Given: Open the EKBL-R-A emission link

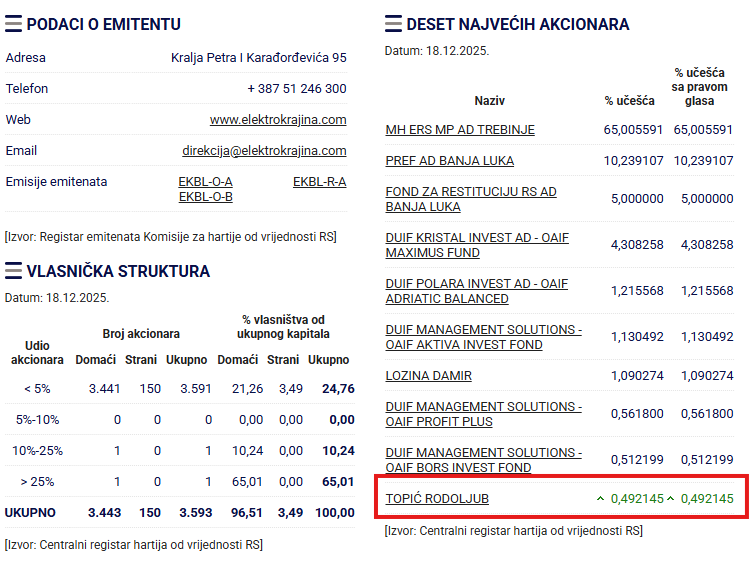Looking at the screenshot, I should 319,182.
